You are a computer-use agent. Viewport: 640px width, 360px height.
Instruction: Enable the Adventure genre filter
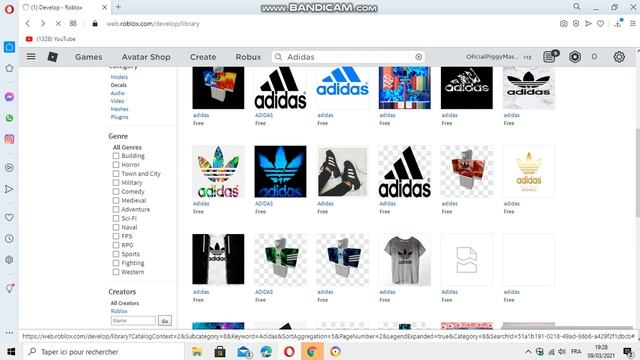[x=116, y=209]
